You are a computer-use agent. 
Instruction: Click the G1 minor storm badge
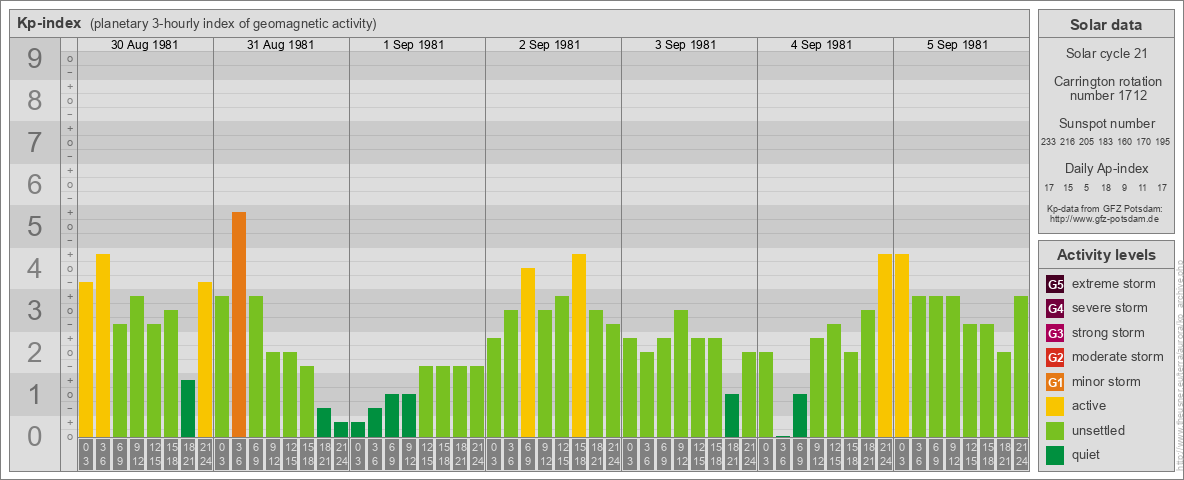1055,382
